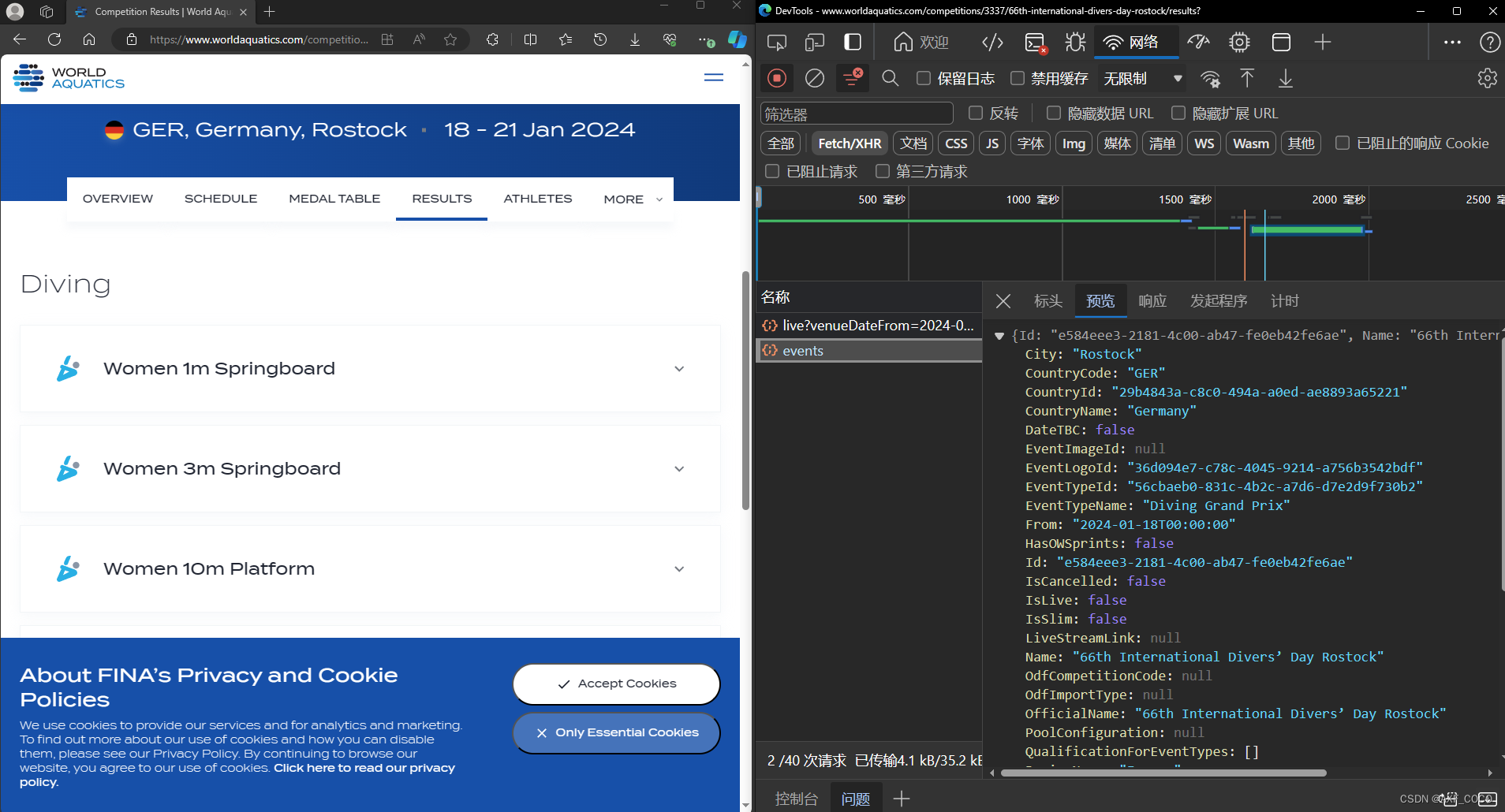Refresh the Competition Results page
The width and height of the screenshot is (1505, 812).
pos(54,39)
